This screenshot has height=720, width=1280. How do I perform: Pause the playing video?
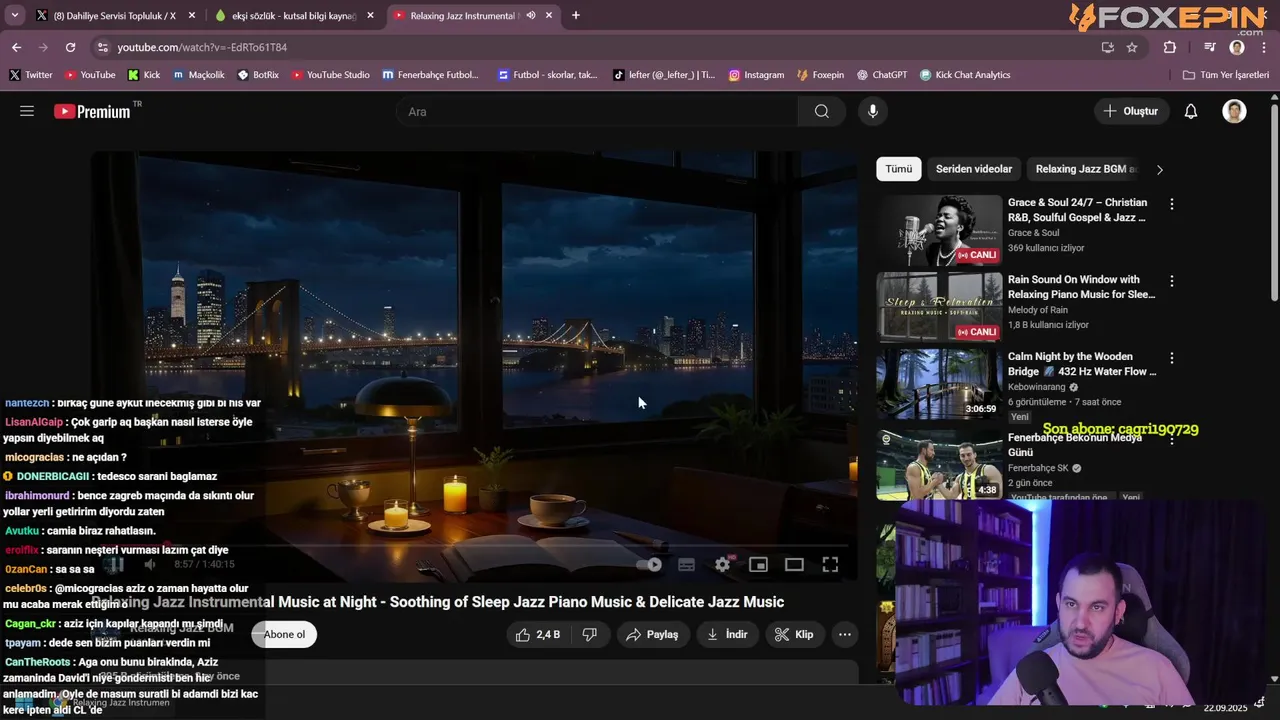115,565
